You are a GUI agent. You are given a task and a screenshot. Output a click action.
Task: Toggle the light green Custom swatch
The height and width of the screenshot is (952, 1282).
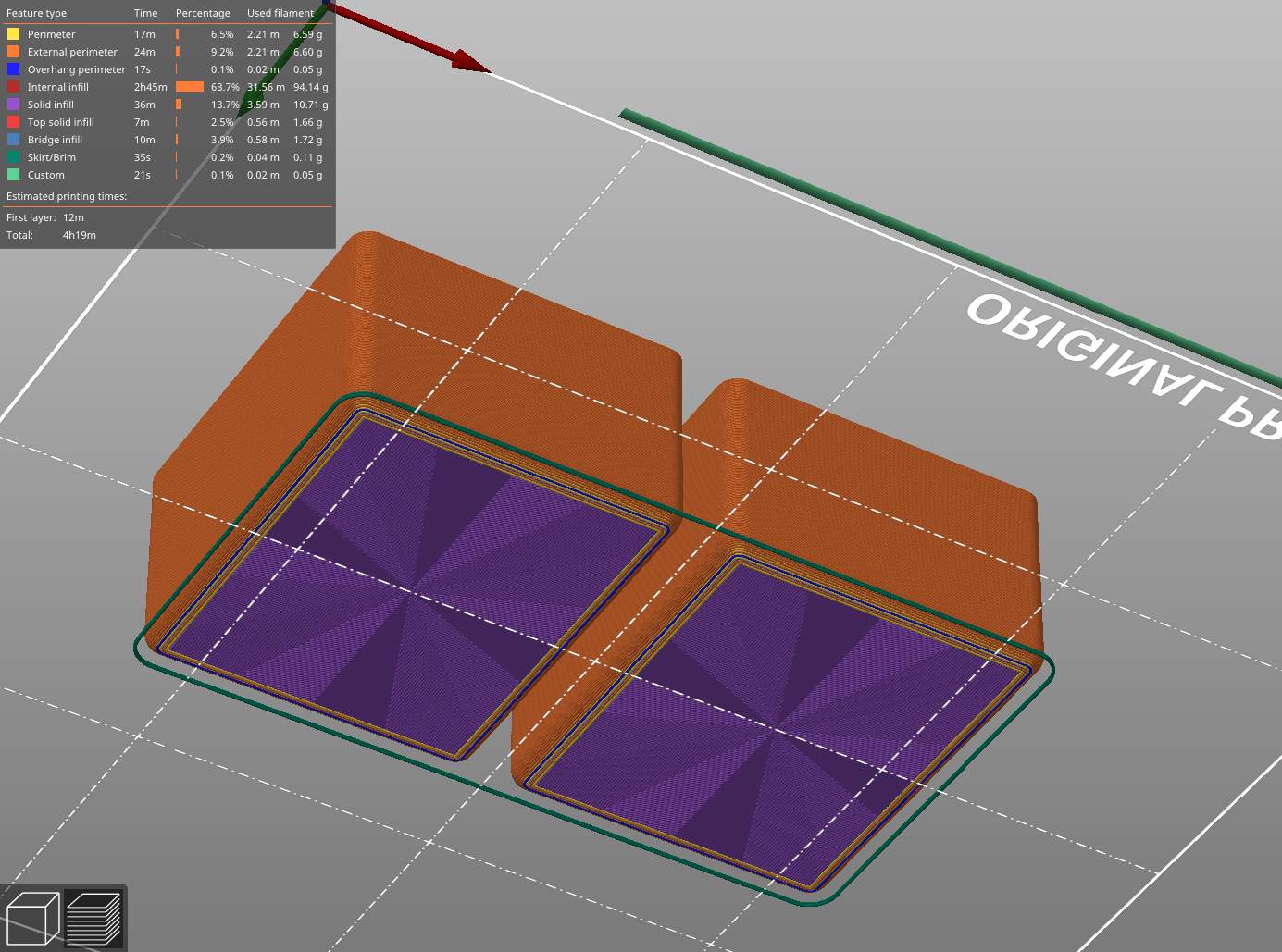pos(13,175)
